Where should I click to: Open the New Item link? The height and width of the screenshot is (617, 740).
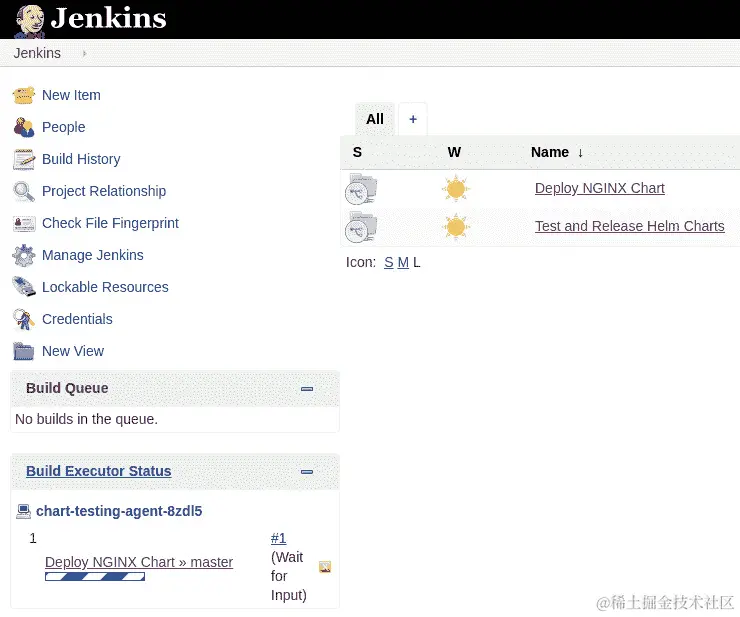pos(71,95)
